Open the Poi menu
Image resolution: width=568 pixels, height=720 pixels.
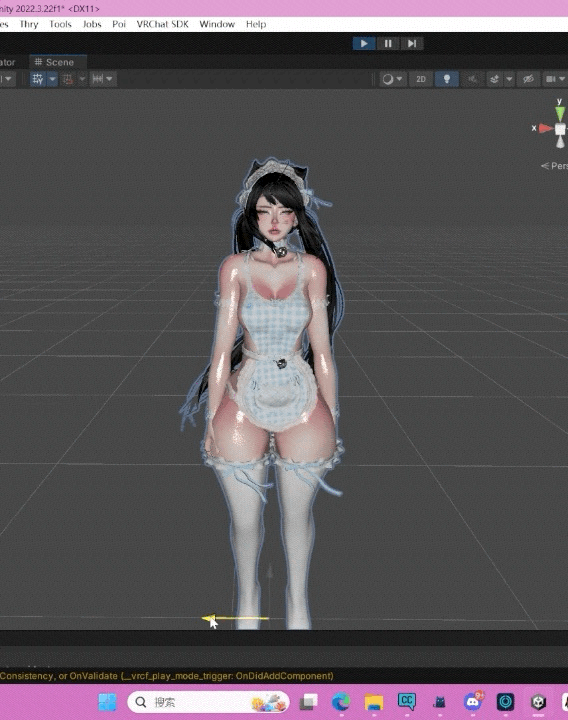tap(119, 24)
